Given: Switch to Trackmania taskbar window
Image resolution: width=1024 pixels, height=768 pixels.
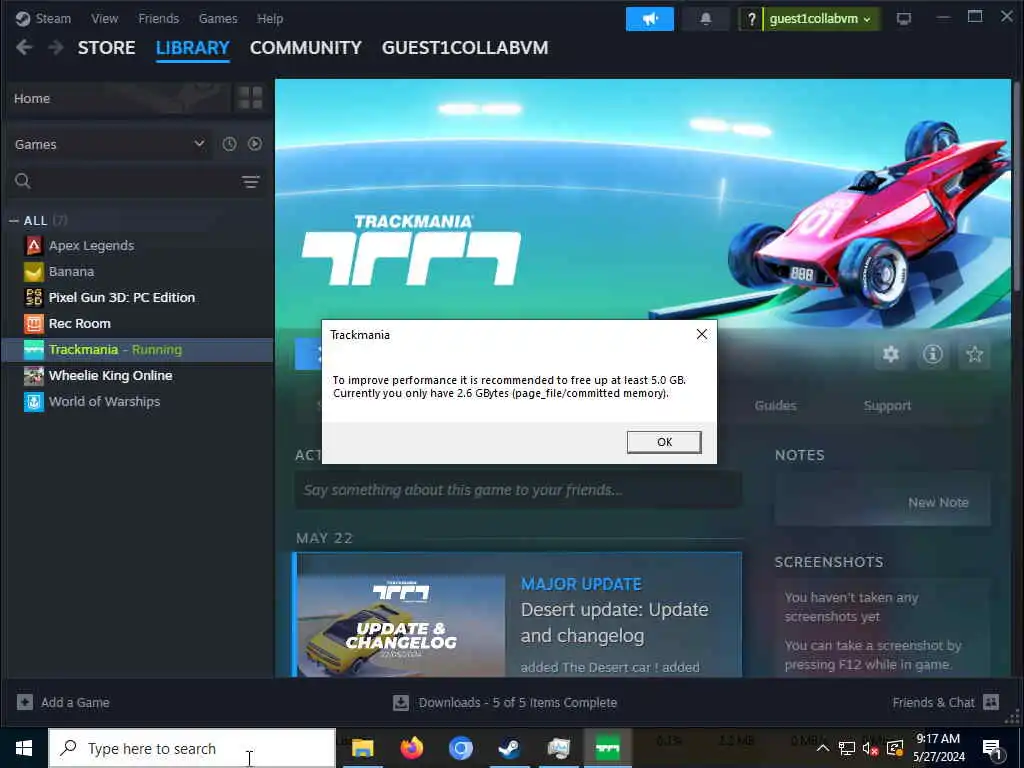Looking at the screenshot, I should click(x=607, y=748).
